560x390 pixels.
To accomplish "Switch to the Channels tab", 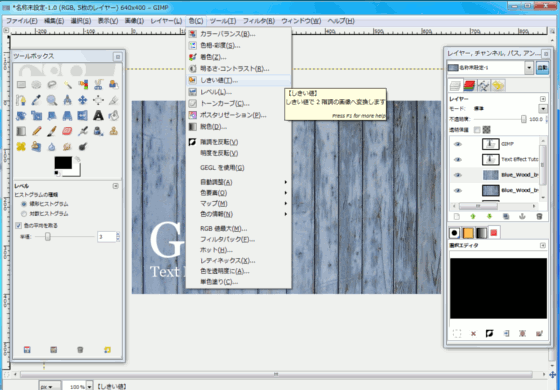I will pos(469,86).
